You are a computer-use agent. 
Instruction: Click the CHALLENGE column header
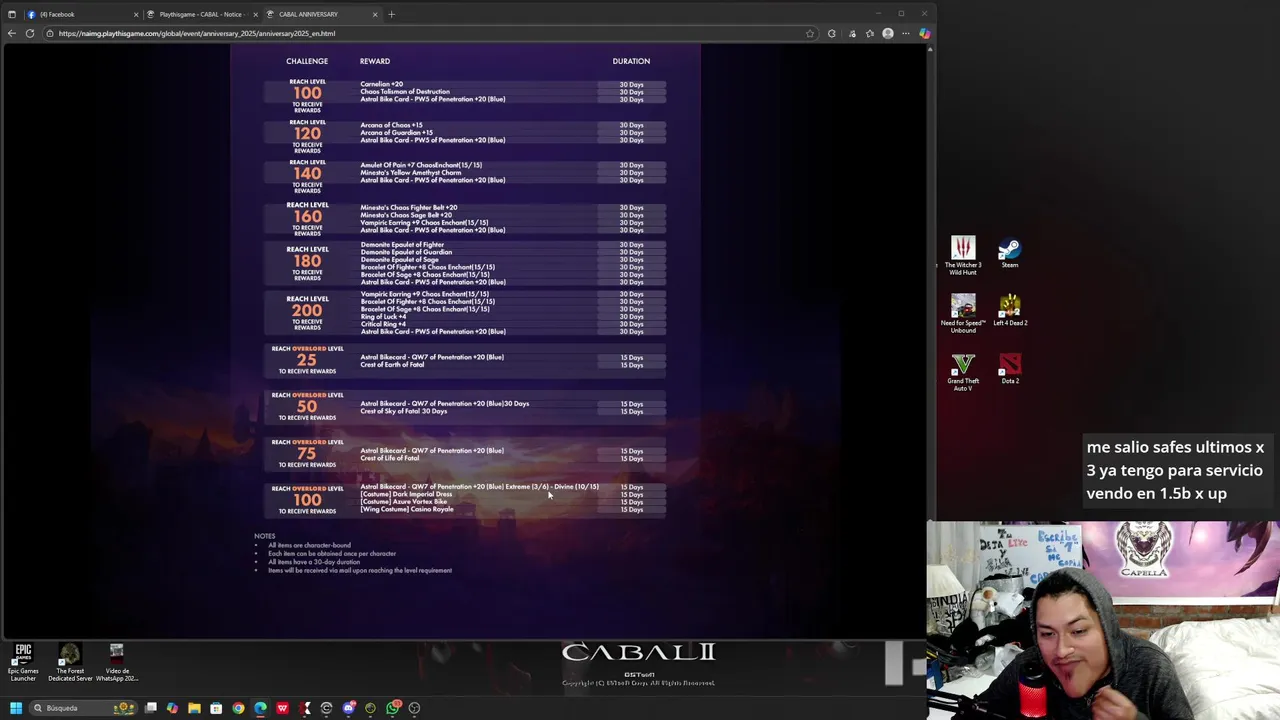(x=307, y=61)
